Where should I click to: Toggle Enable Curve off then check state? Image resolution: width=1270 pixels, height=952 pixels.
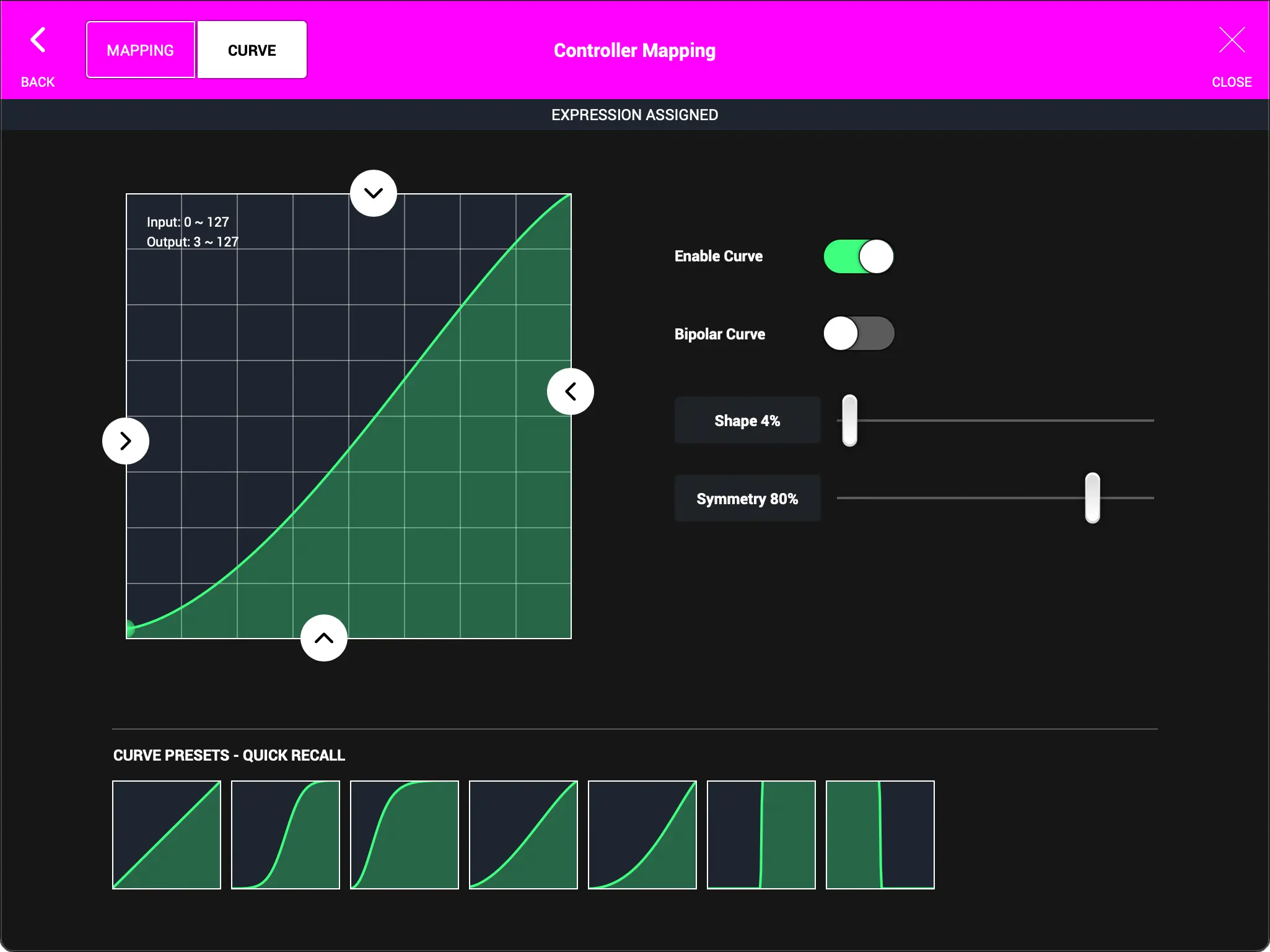pos(858,256)
